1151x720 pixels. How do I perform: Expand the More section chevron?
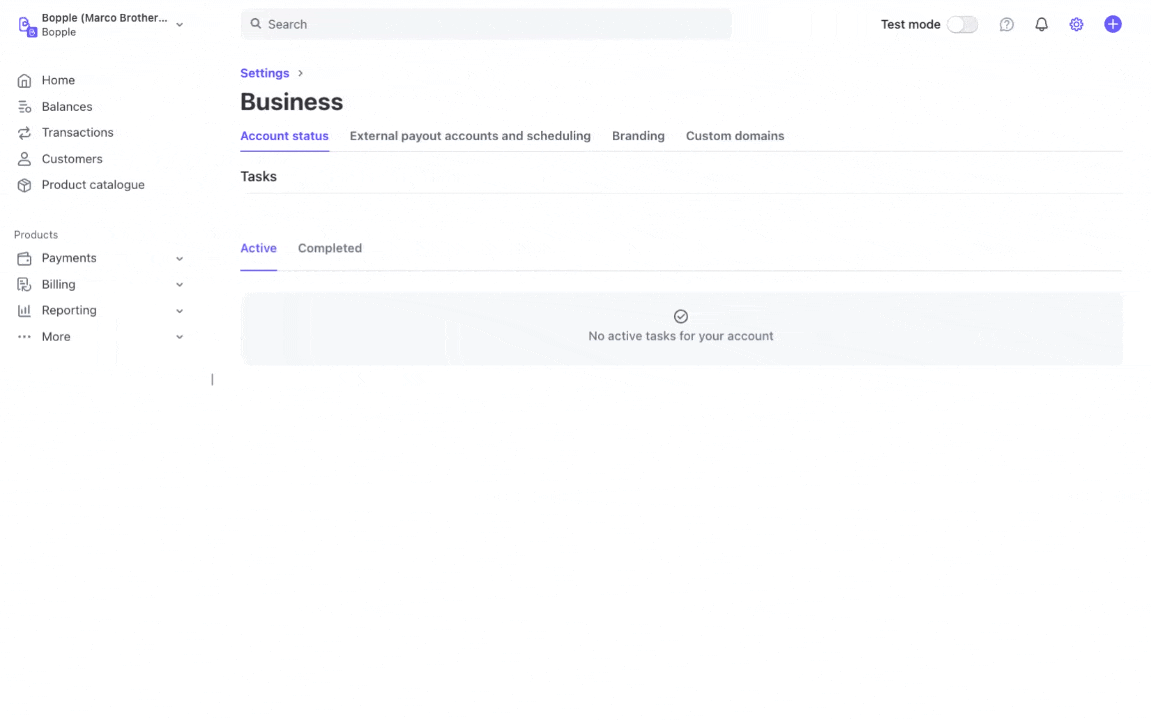coord(179,337)
